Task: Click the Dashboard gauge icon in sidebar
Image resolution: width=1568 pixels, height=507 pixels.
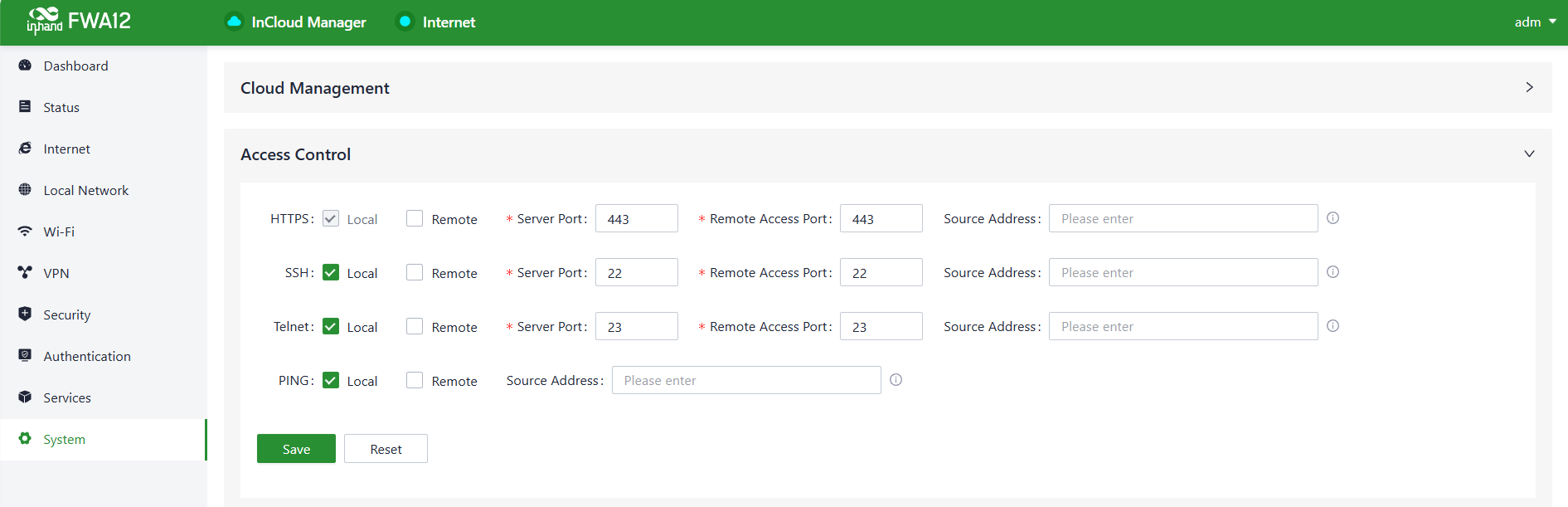Action: tap(25, 66)
